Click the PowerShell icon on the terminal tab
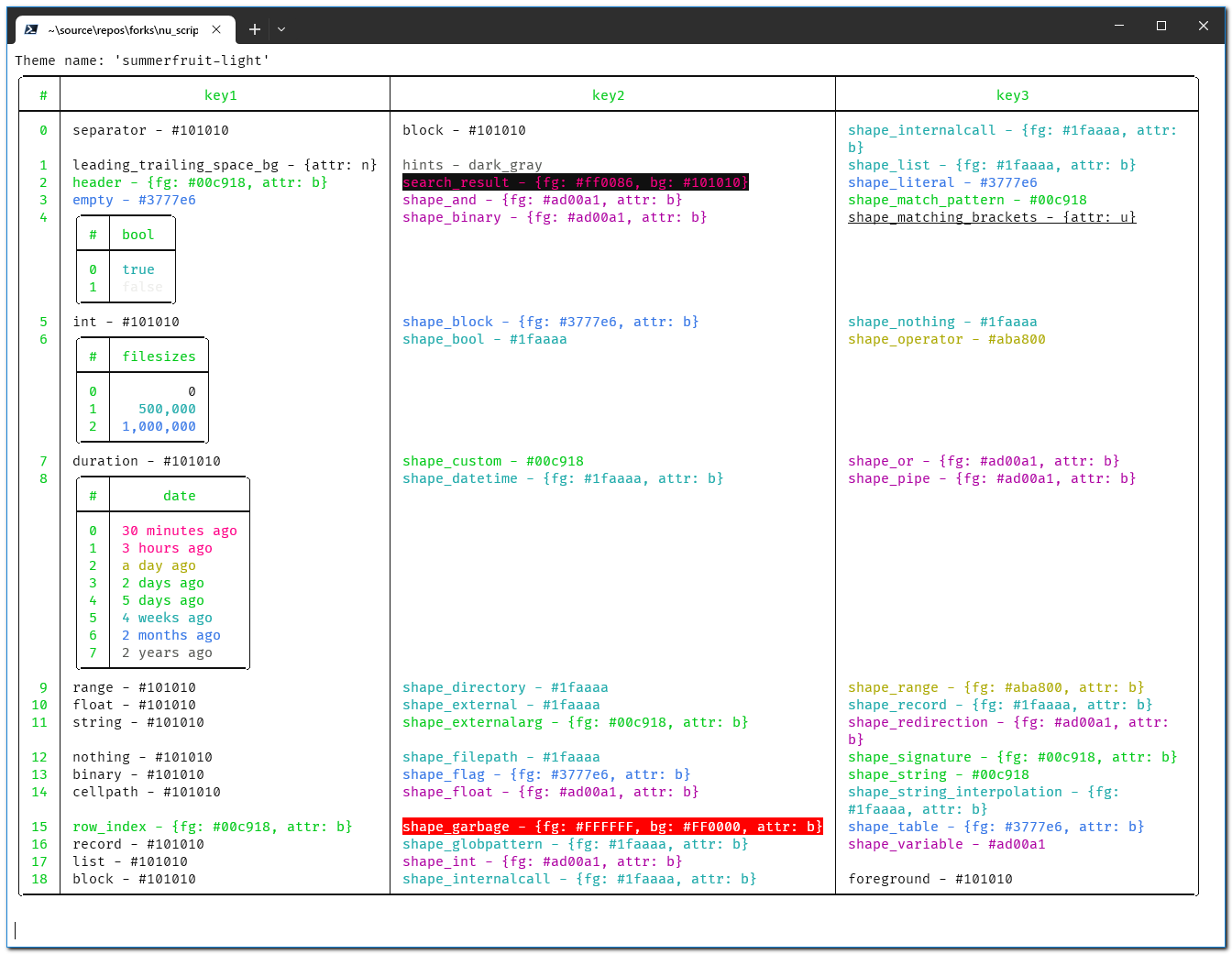The height and width of the screenshot is (954, 1232). (31, 29)
